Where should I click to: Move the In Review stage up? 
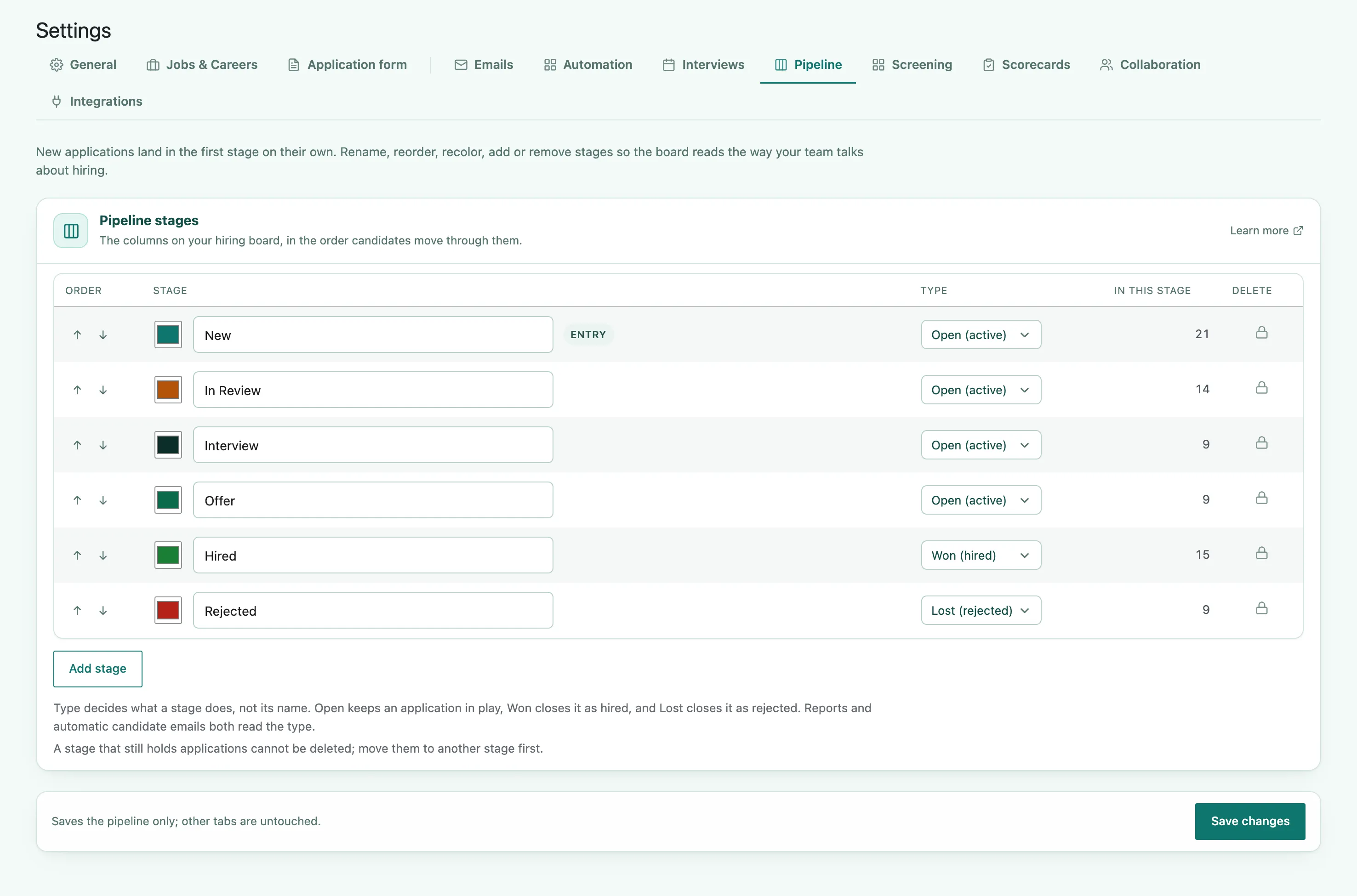point(77,390)
